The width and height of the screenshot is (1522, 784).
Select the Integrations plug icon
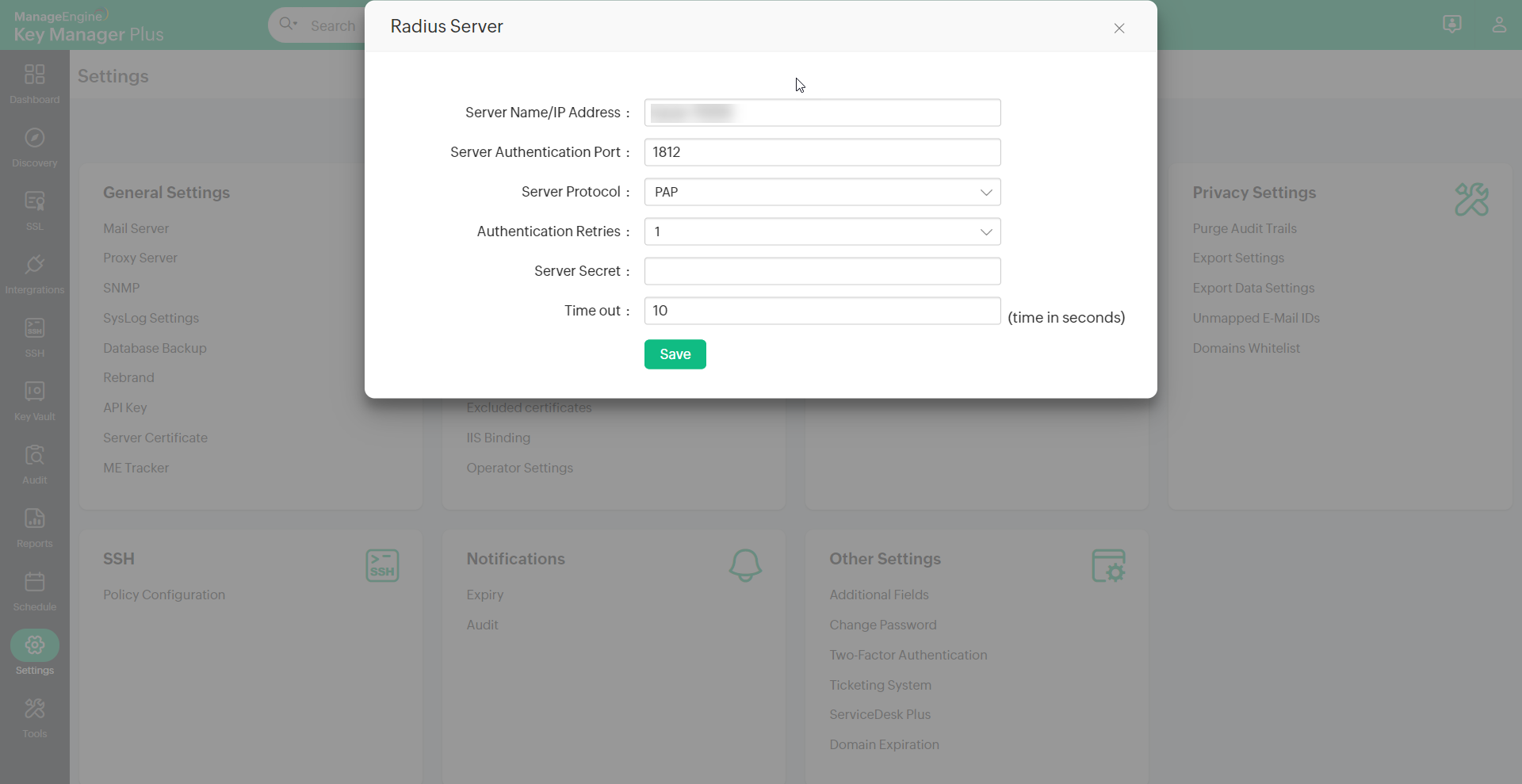(x=34, y=265)
